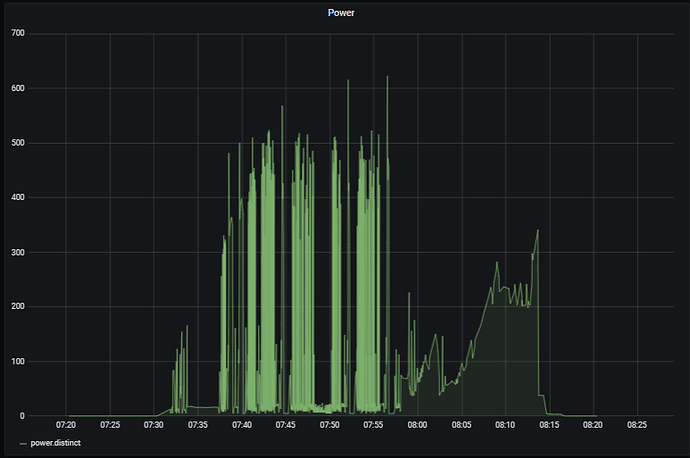Click the 100 value on the Y axis
This screenshot has height=458, width=690.
pos(18,362)
